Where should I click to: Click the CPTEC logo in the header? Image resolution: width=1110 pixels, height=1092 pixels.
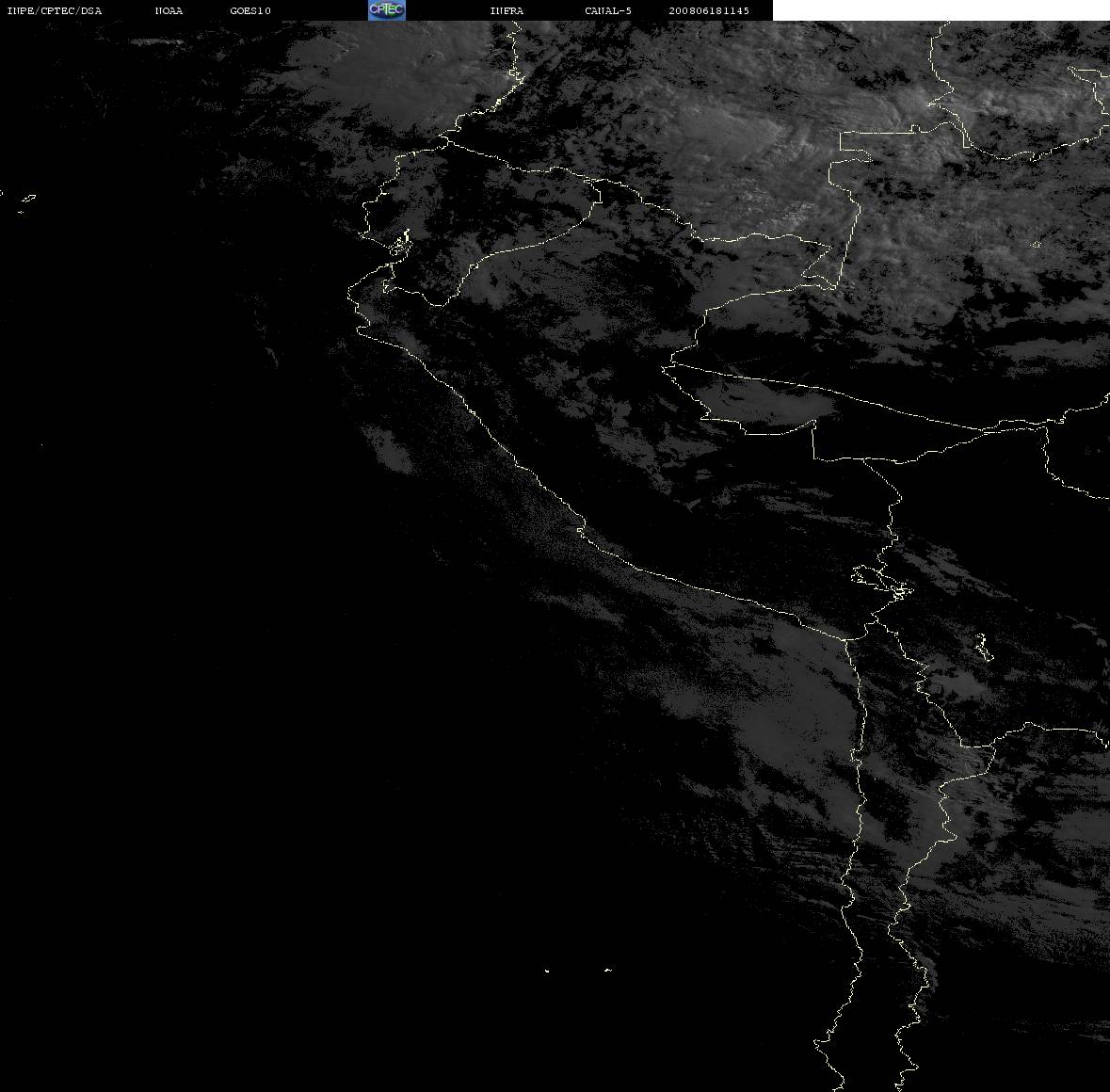(x=387, y=10)
